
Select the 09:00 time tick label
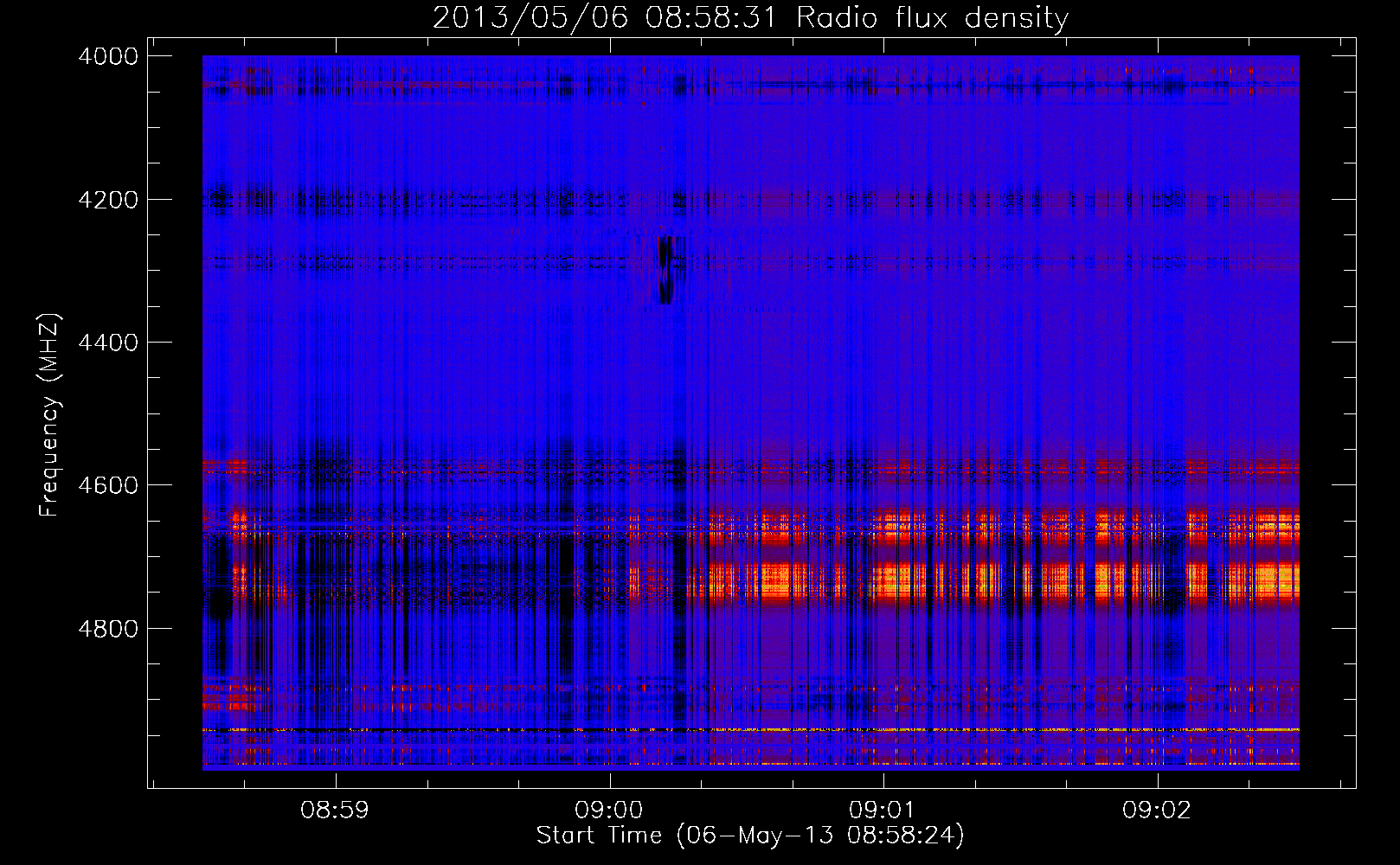click(x=609, y=811)
